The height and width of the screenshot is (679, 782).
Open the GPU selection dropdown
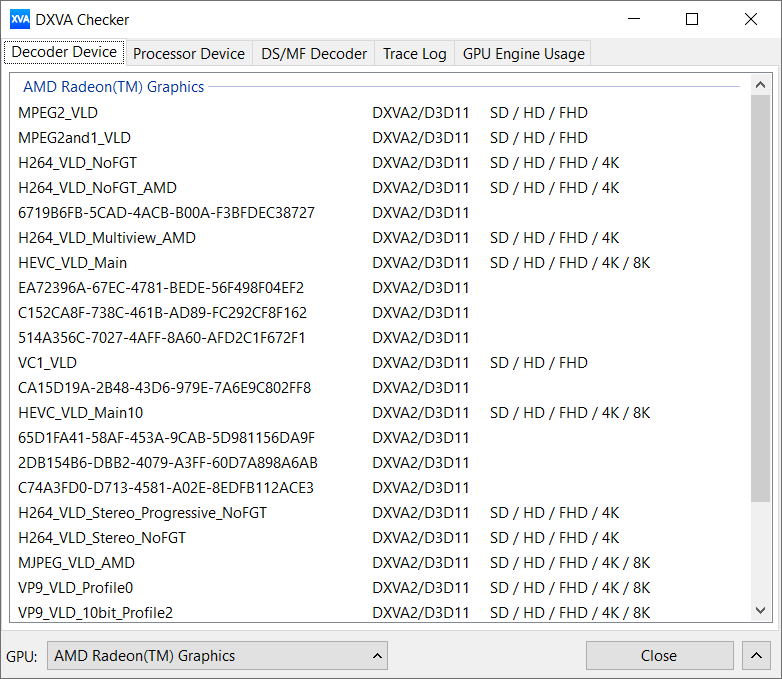217,656
